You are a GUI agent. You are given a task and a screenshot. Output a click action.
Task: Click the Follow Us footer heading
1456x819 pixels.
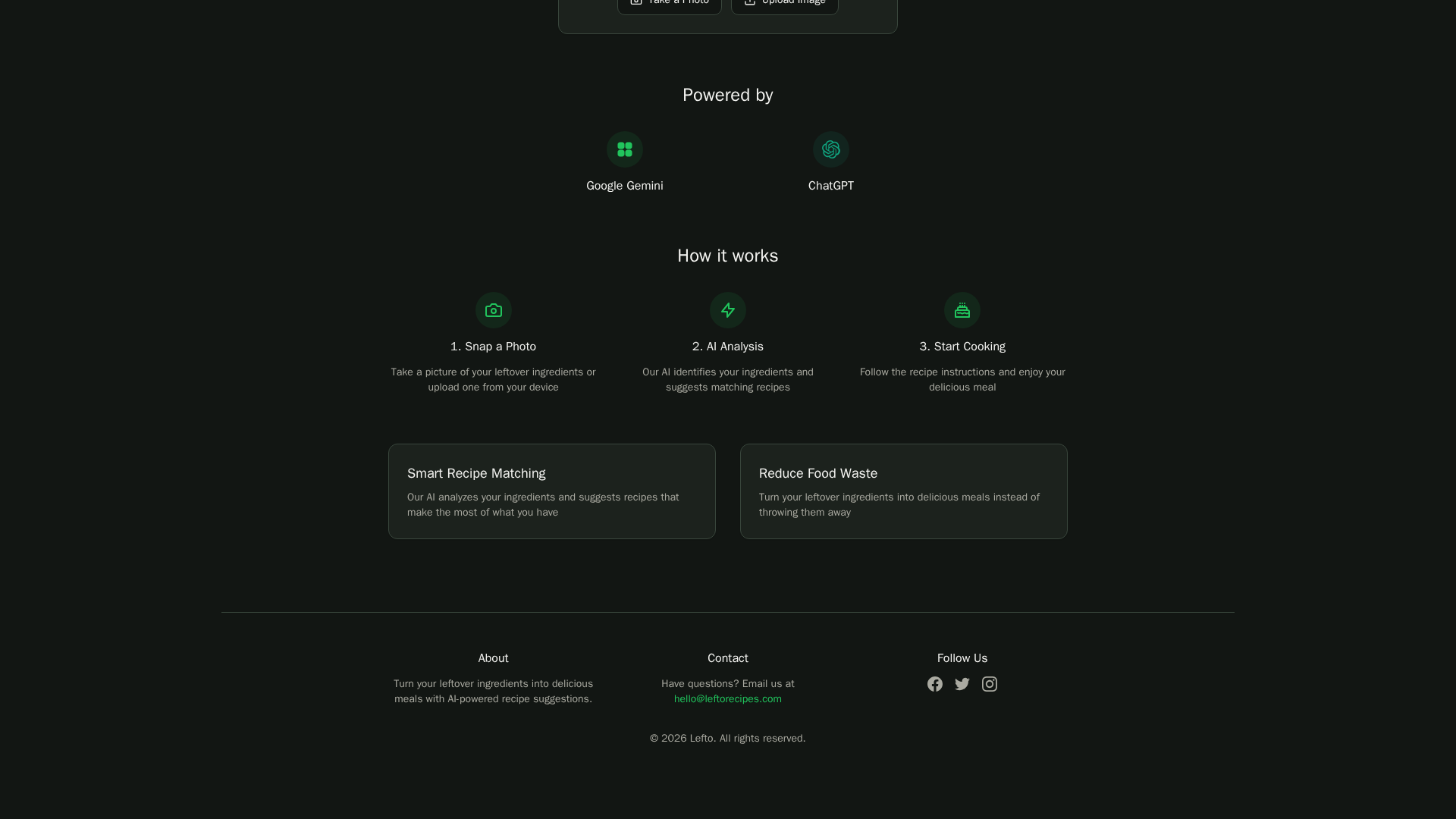coord(962,658)
